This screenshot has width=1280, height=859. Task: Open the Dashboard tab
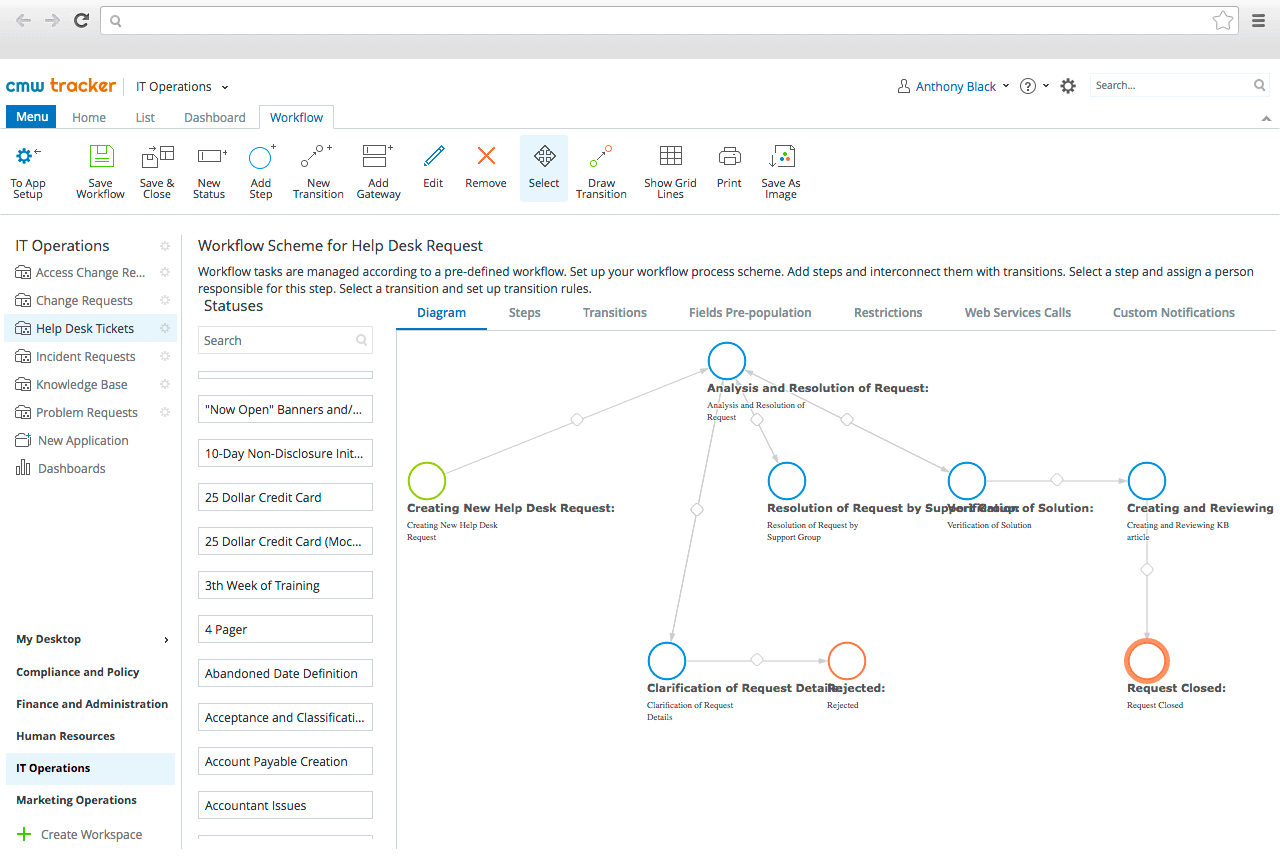point(214,117)
